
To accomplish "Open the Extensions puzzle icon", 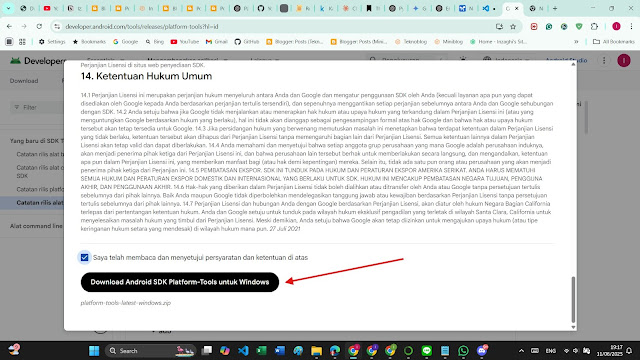I will click(x=594, y=27).
